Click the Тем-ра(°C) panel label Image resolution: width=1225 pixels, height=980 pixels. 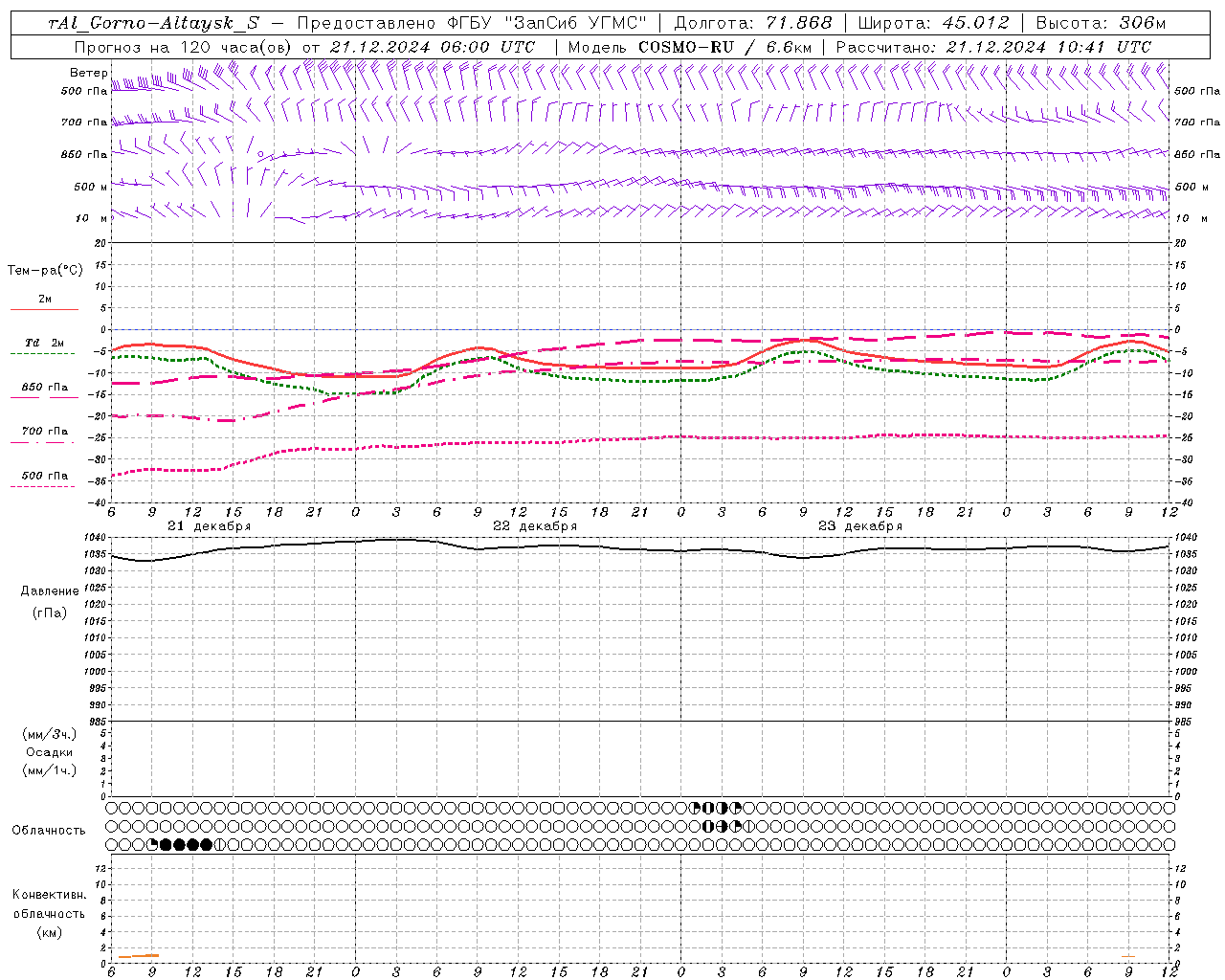click(x=45, y=271)
